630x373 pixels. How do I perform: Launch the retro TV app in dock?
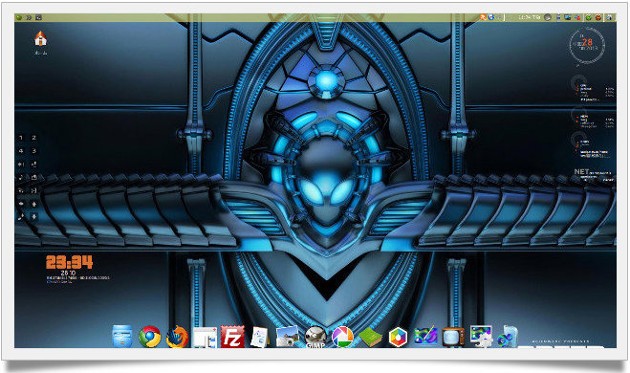(x=453, y=337)
